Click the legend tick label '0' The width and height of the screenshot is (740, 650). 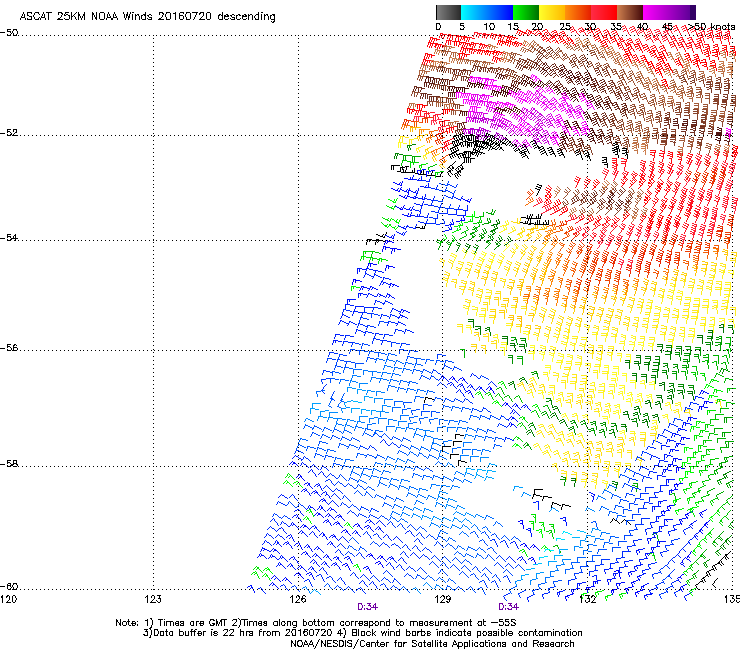(x=438, y=27)
